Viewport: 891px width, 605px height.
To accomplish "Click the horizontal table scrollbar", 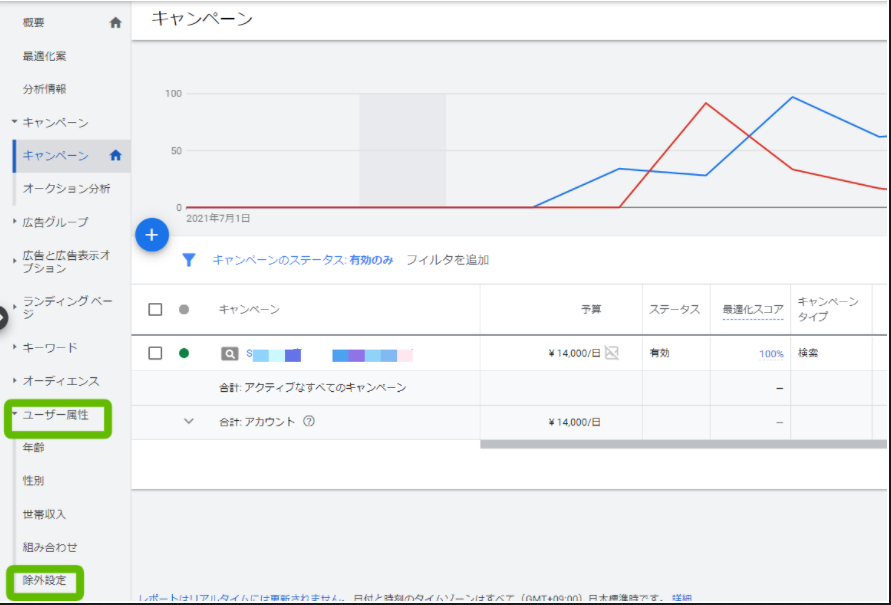I will 684,444.
